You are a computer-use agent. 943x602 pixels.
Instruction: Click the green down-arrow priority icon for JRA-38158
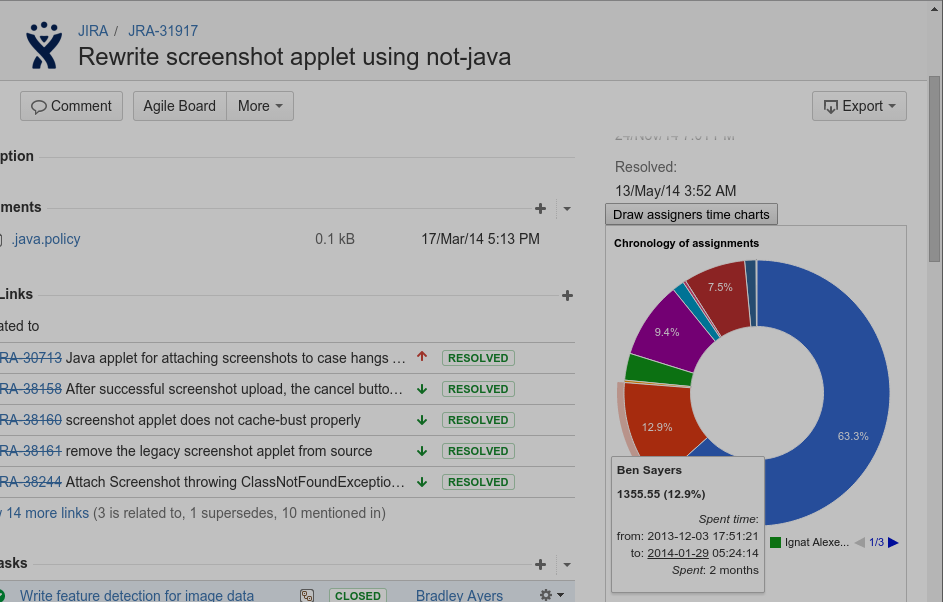[x=422, y=389]
